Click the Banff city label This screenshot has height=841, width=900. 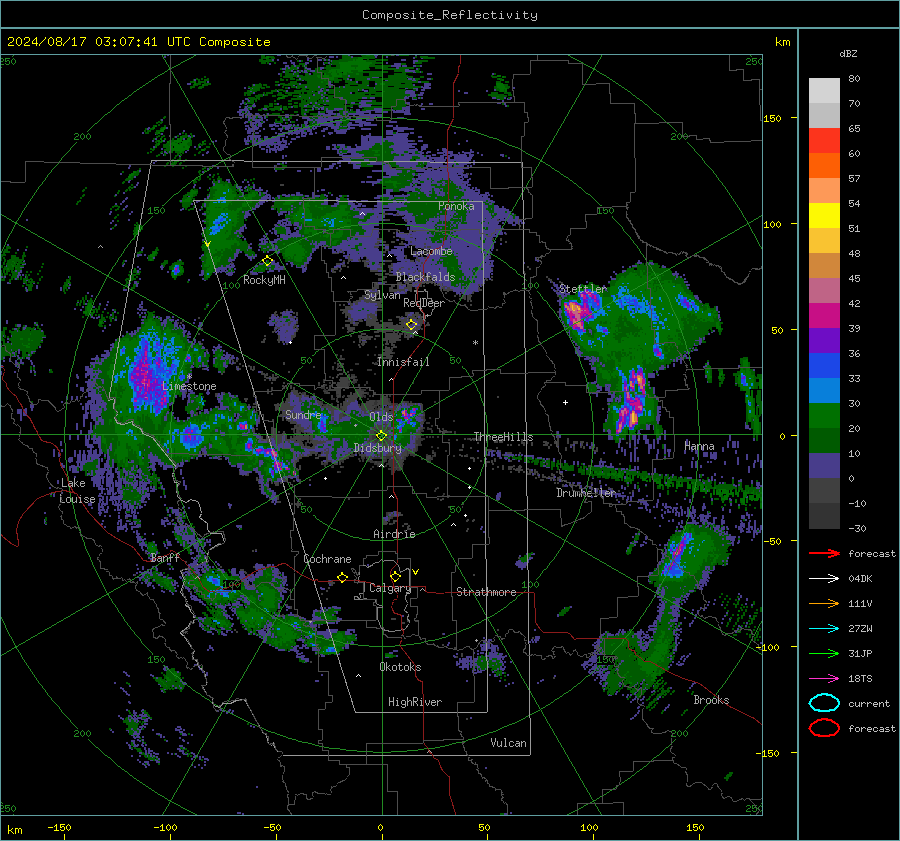[165, 557]
